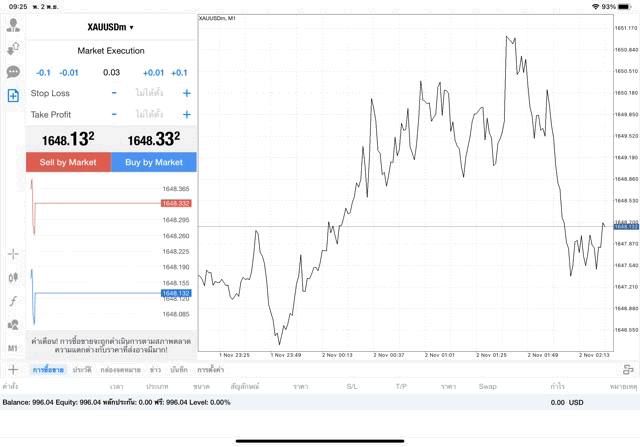Tap the 0.03 volume field
The width and height of the screenshot is (640, 447).
point(111,72)
